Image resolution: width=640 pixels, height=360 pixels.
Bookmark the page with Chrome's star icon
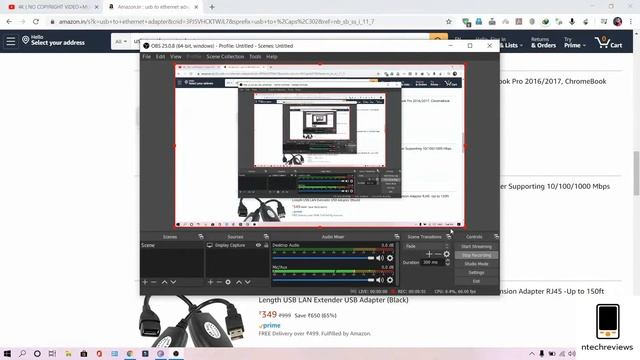click(x=449, y=22)
